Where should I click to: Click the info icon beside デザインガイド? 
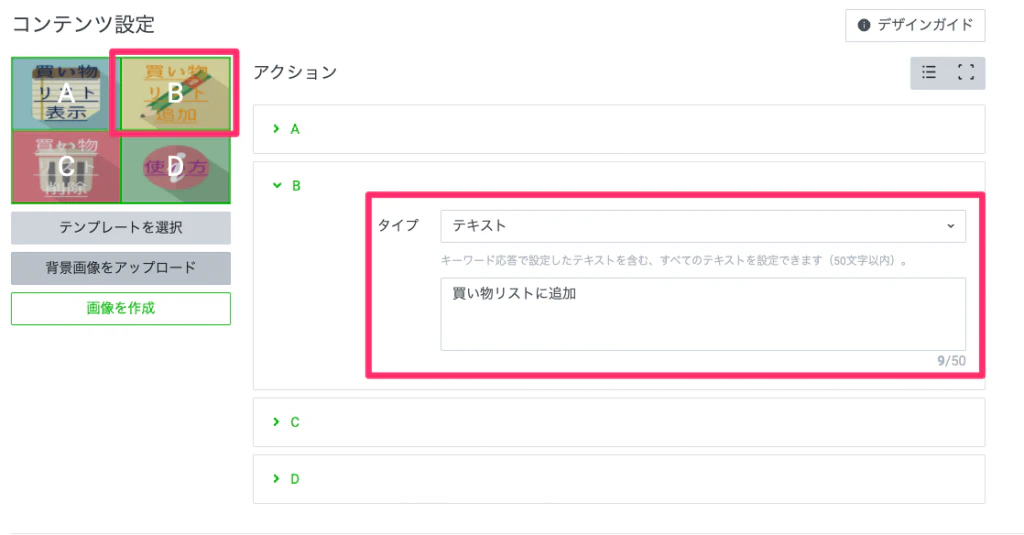click(x=864, y=26)
